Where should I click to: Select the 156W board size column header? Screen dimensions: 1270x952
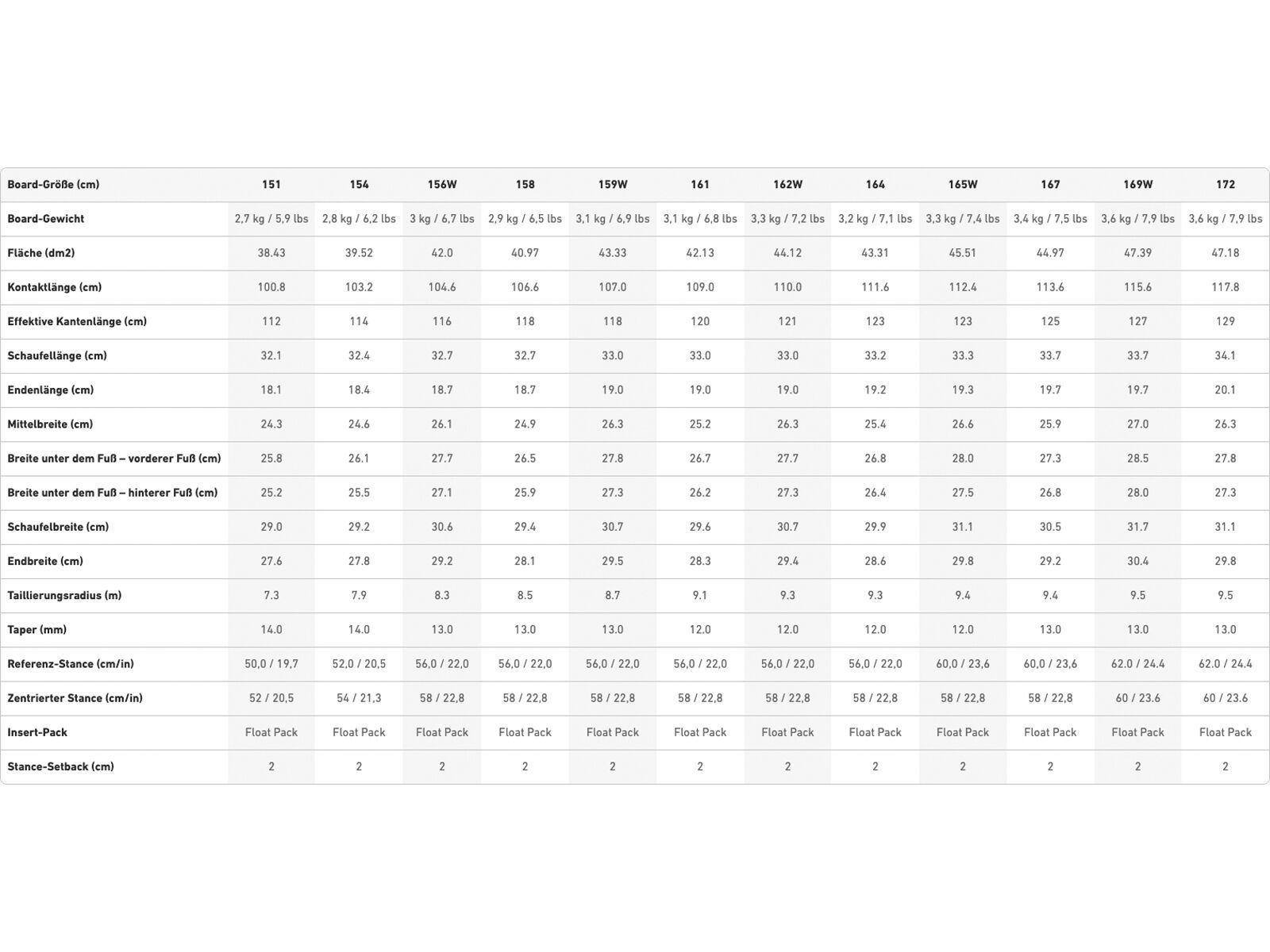[x=442, y=185]
